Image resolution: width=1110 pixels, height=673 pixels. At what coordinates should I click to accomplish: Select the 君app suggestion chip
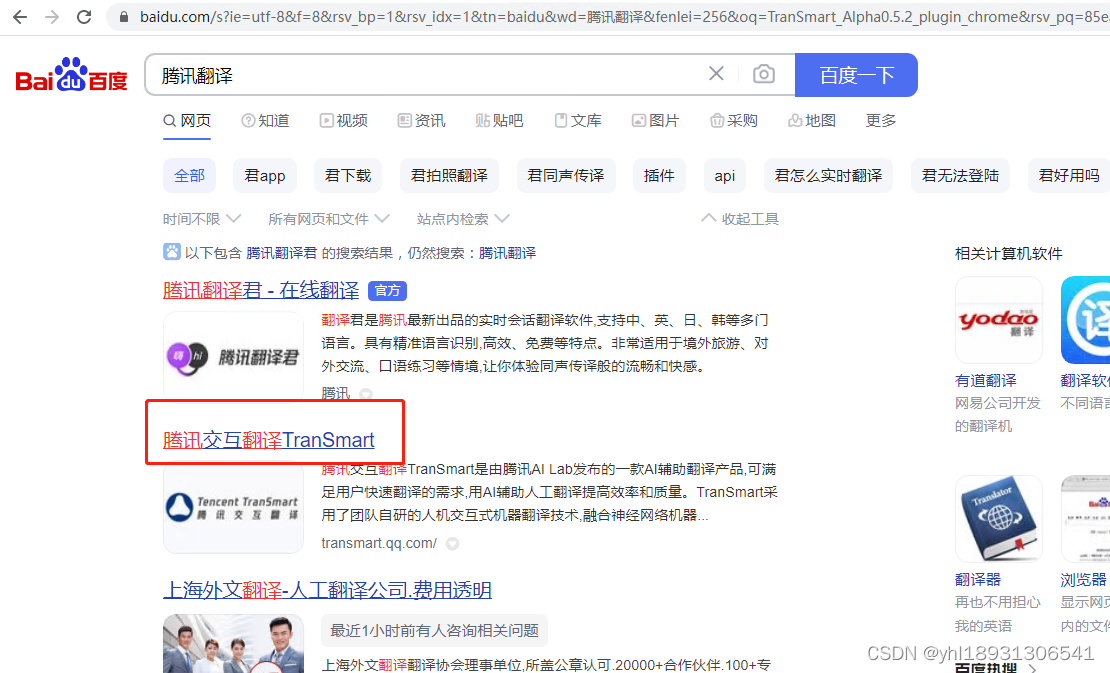pyautogui.click(x=265, y=176)
